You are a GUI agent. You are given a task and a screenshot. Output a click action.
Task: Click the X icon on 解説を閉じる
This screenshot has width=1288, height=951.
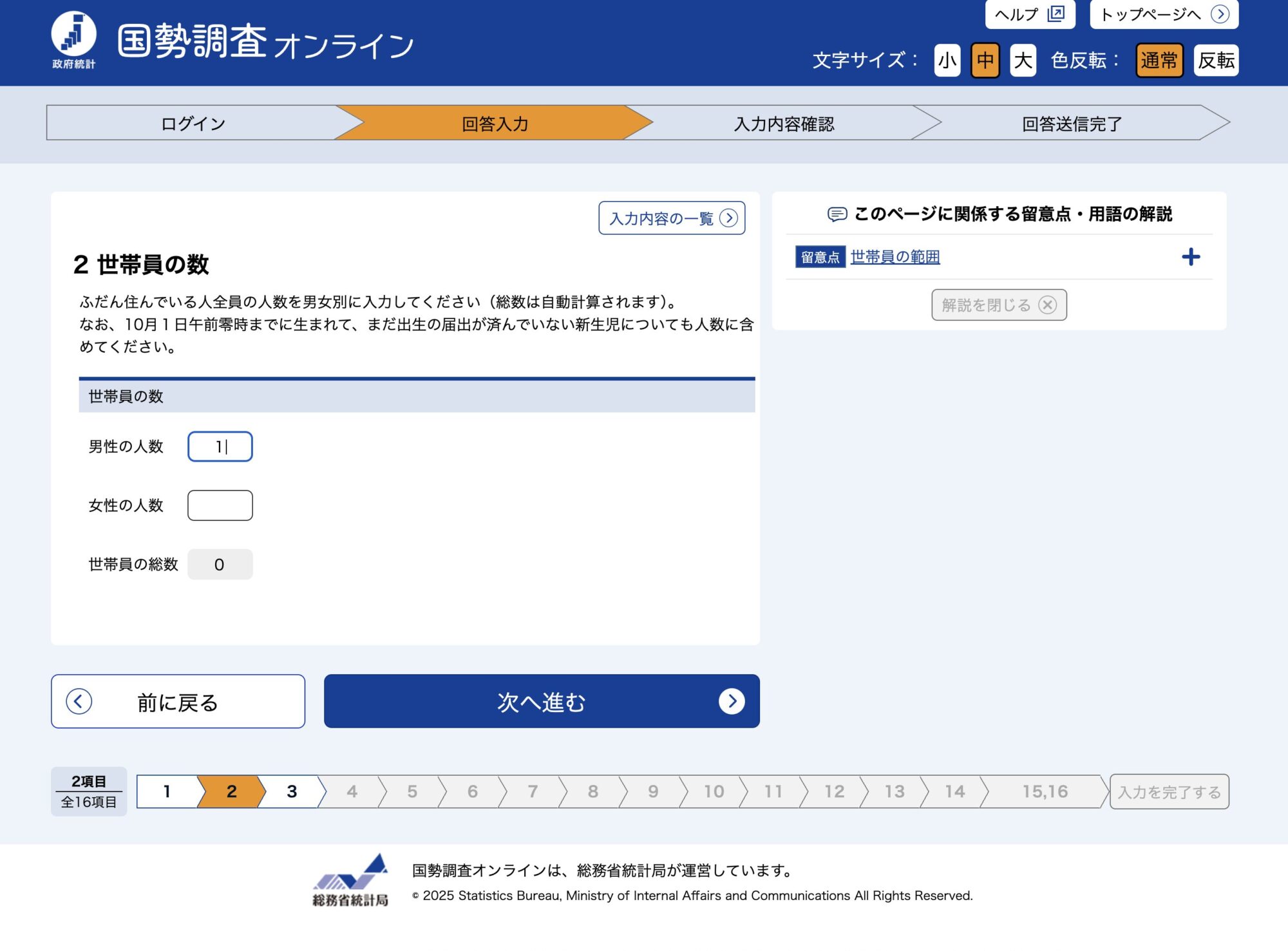(1048, 305)
